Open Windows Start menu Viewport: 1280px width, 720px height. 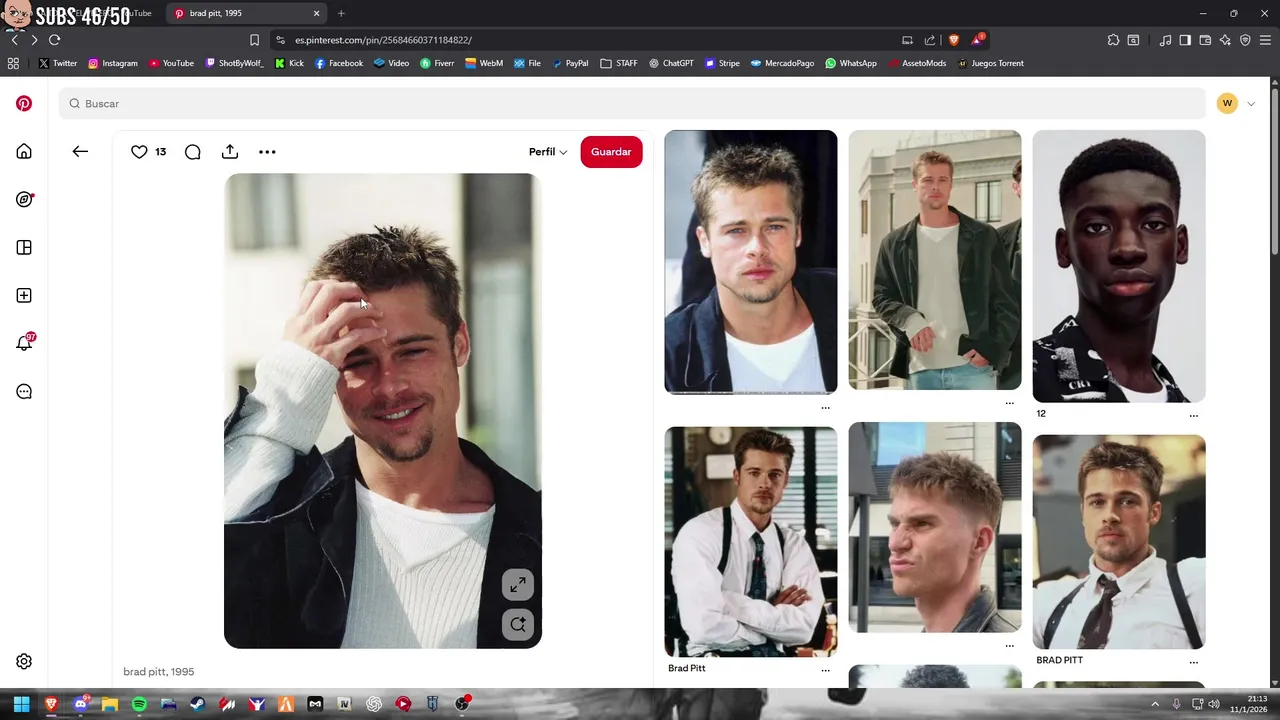[x=21, y=704]
